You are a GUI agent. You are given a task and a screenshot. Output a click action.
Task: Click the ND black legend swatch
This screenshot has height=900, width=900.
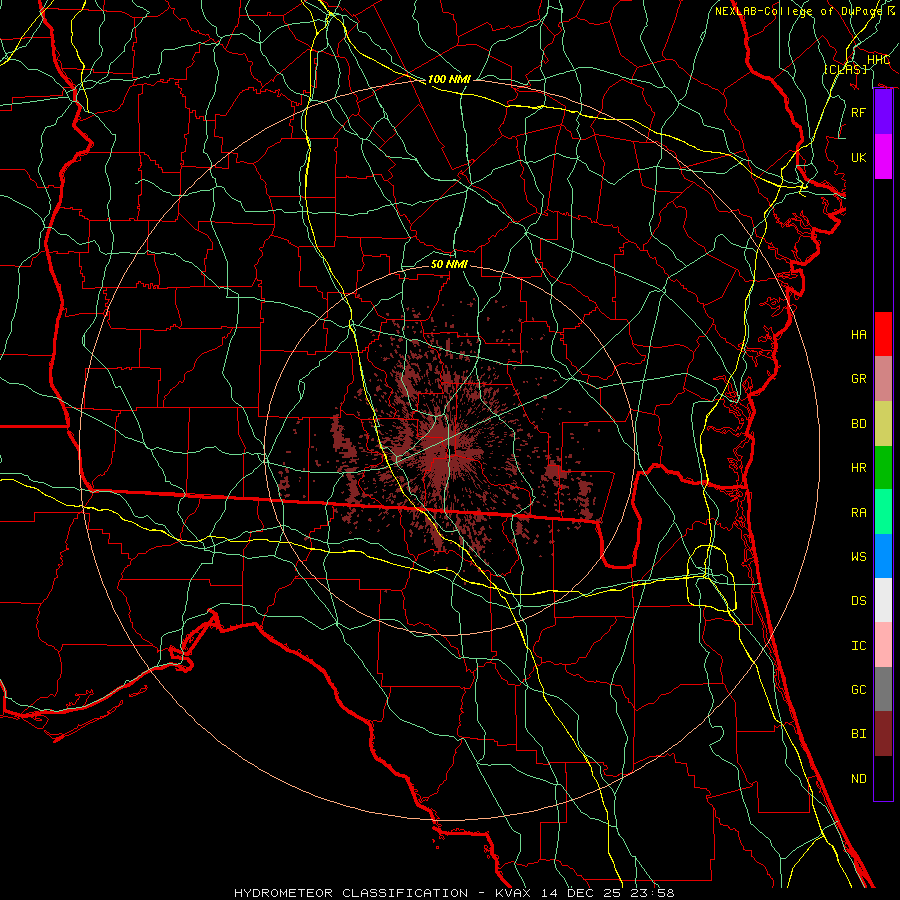point(883,778)
